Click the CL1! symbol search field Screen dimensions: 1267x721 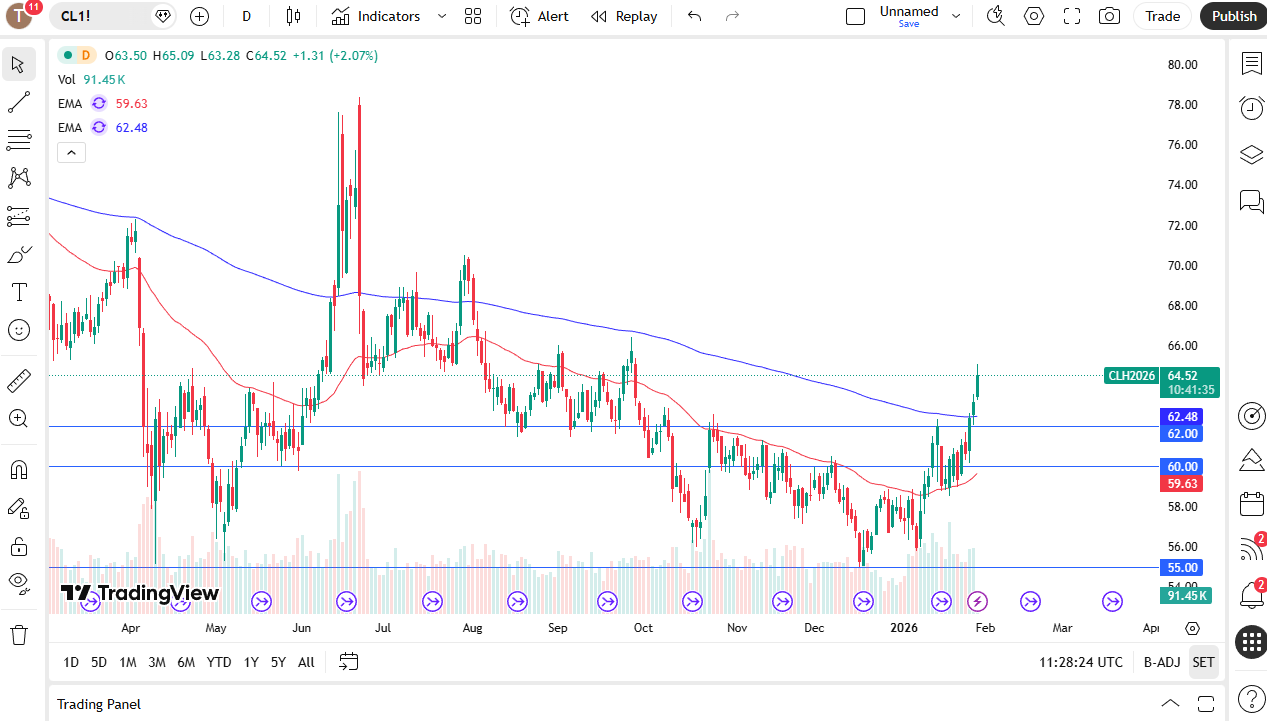click(x=114, y=16)
